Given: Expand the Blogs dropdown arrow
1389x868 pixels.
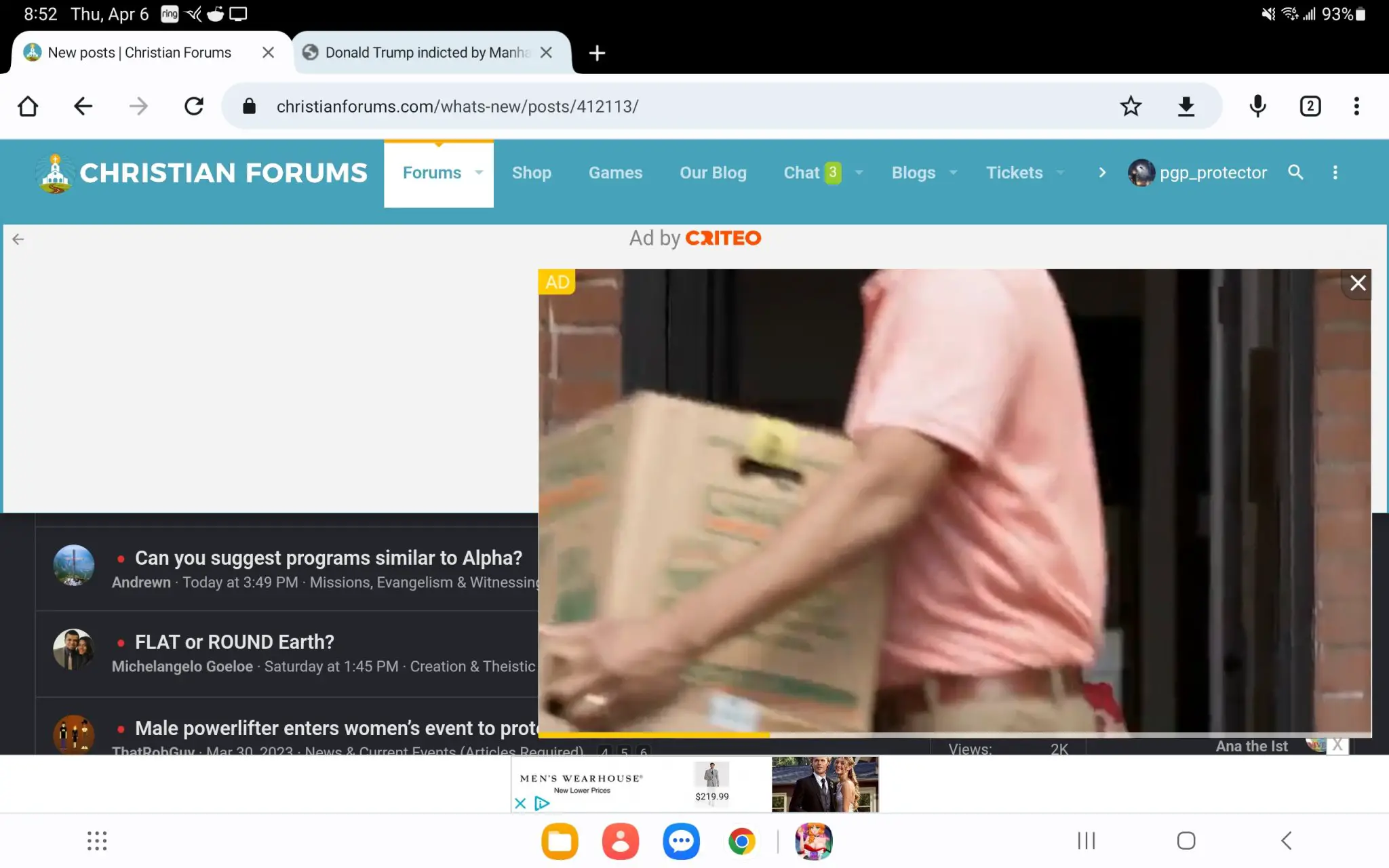Looking at the screenshot, I should (953, 173).
